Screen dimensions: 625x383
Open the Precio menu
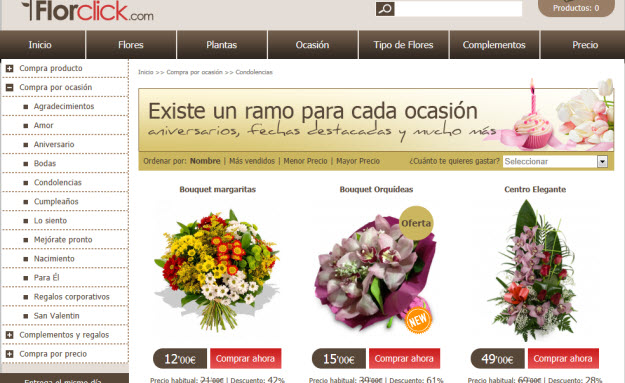[583, 45]
